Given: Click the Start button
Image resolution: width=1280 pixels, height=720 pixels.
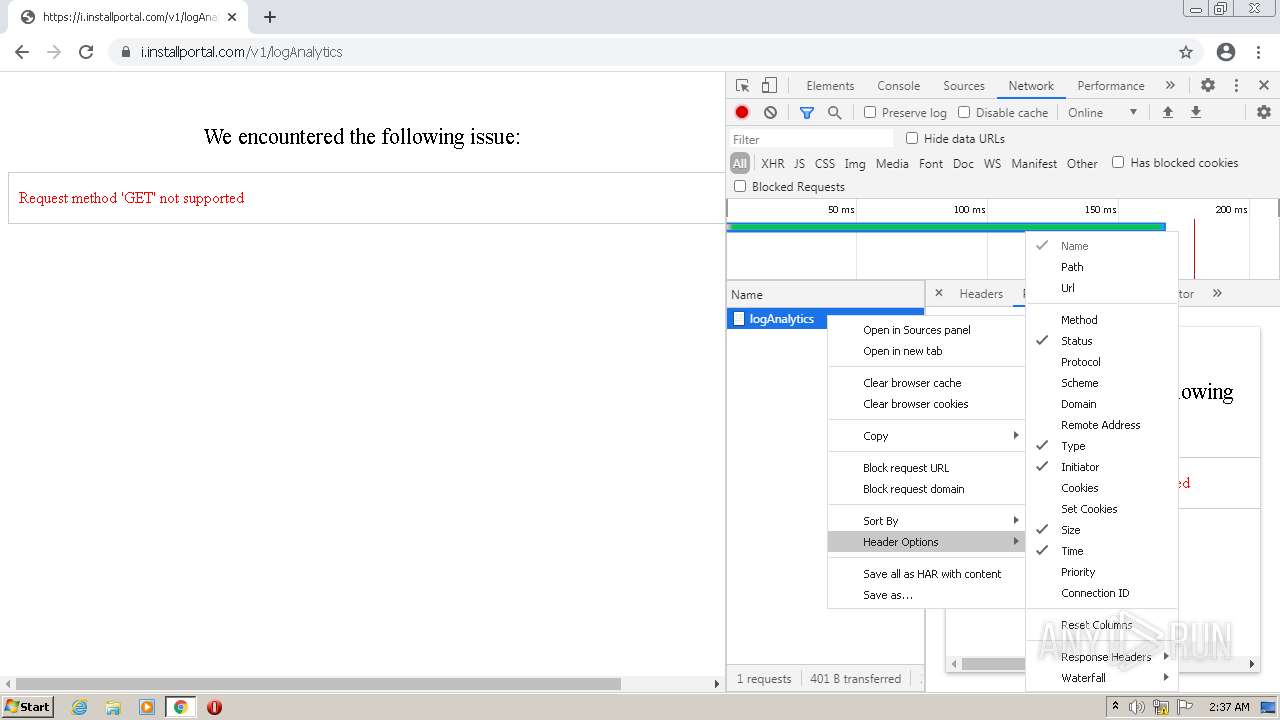Looking at the screenshot, I should [x=27, y=707].
